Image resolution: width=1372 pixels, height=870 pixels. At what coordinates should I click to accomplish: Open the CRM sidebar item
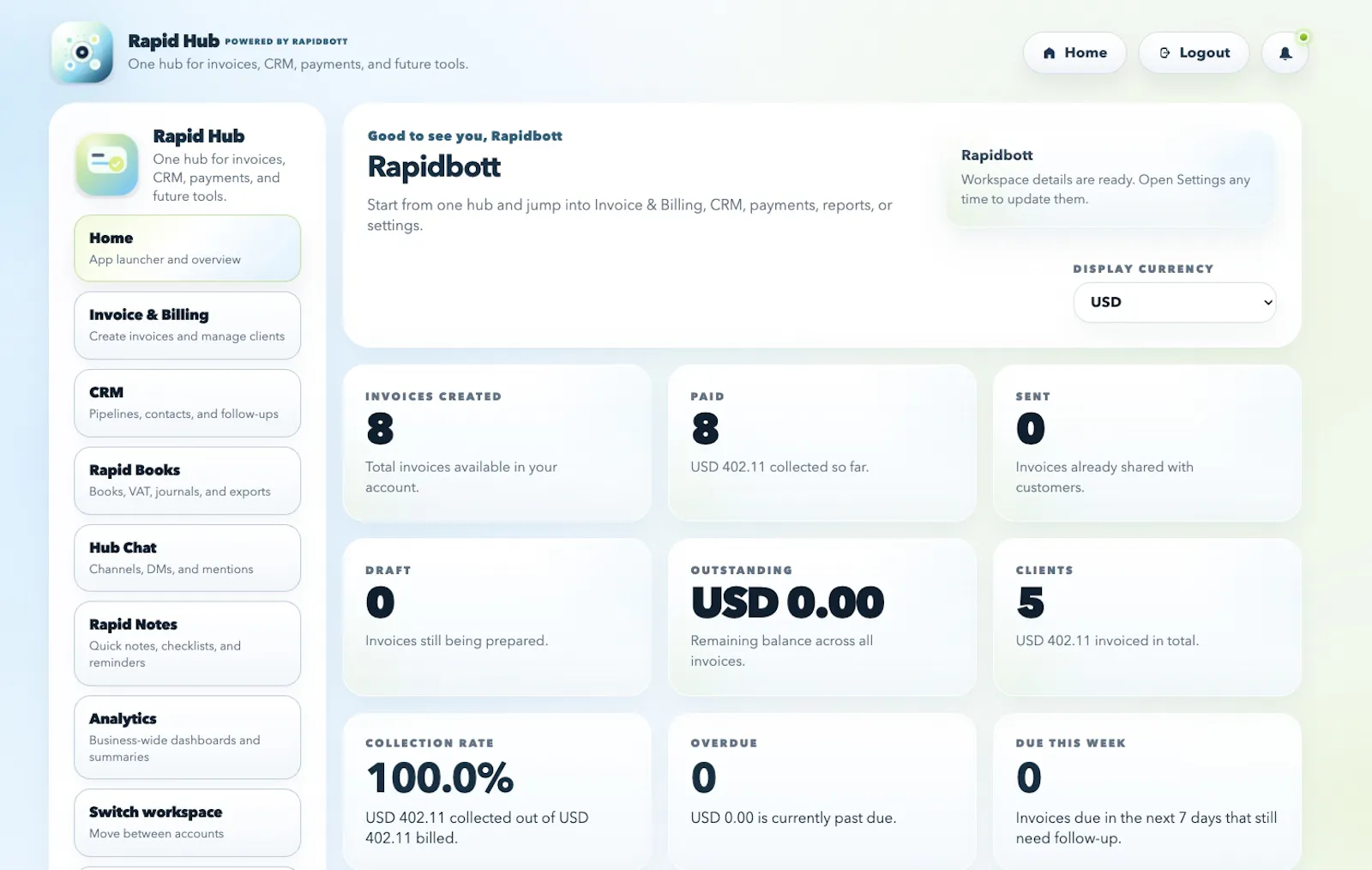point(187,402)
